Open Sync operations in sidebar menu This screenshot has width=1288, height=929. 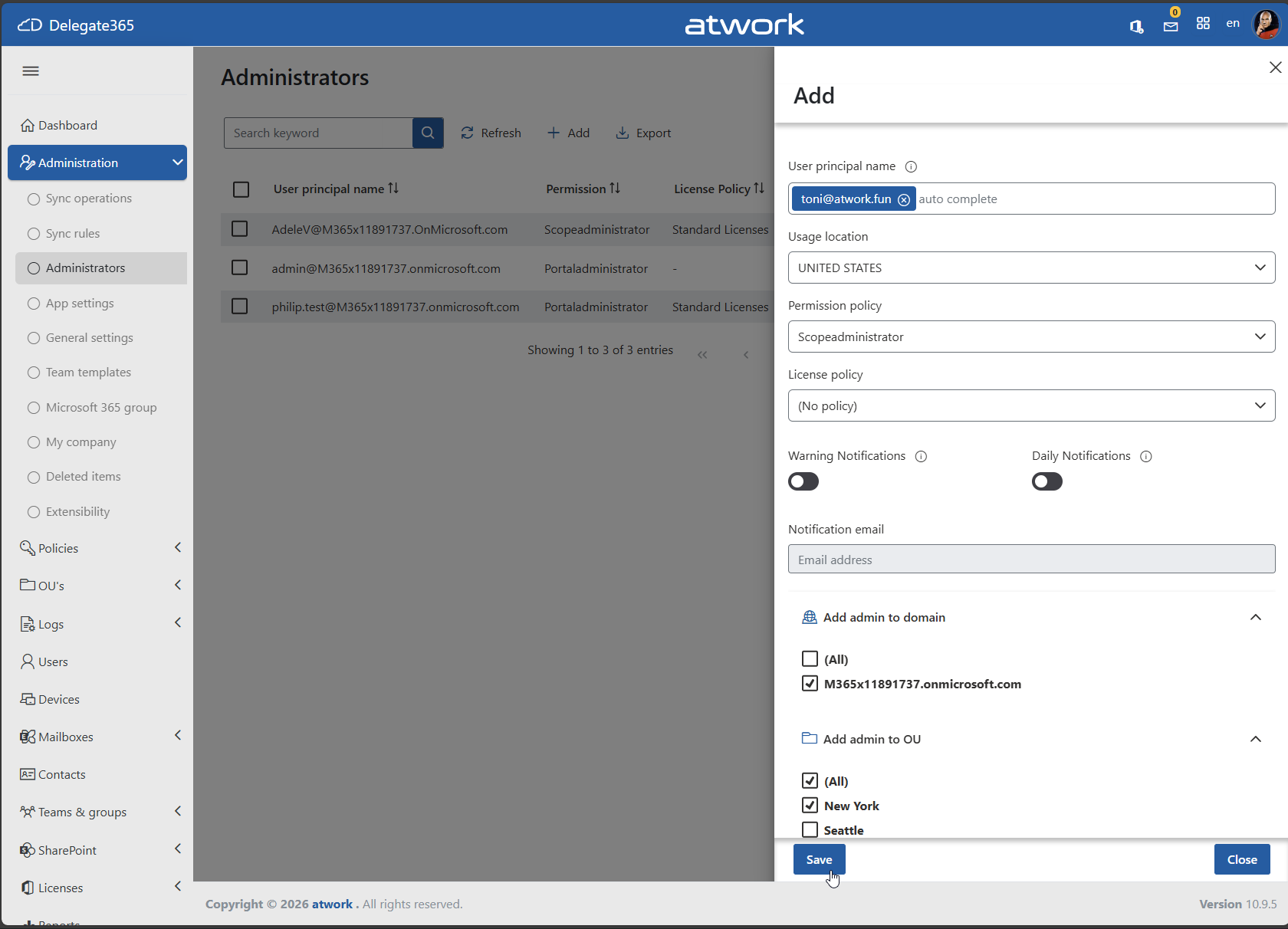coord(88,199)
